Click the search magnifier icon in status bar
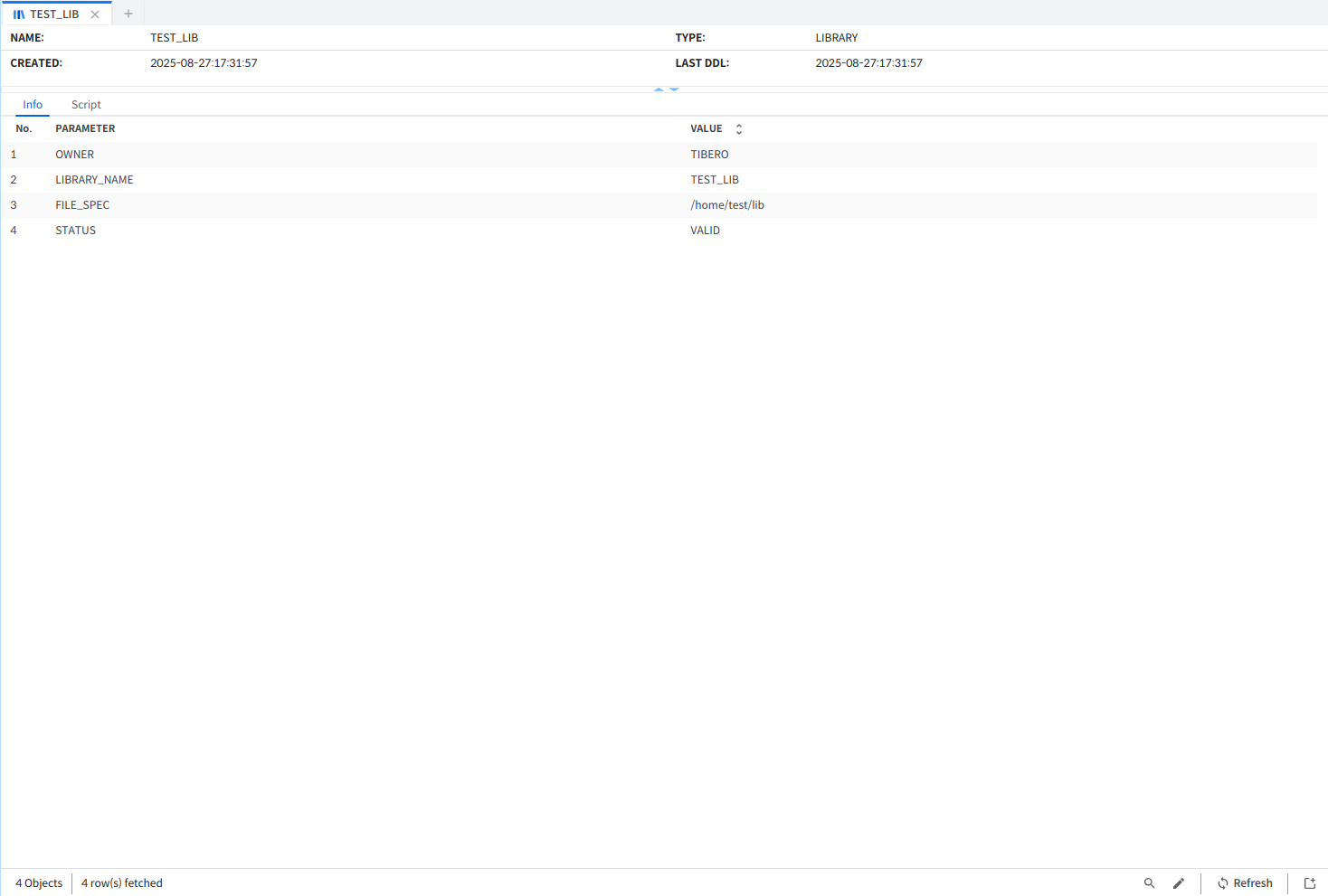Viewport: 1328px width, 896px height. click(x=1149, y=883)
